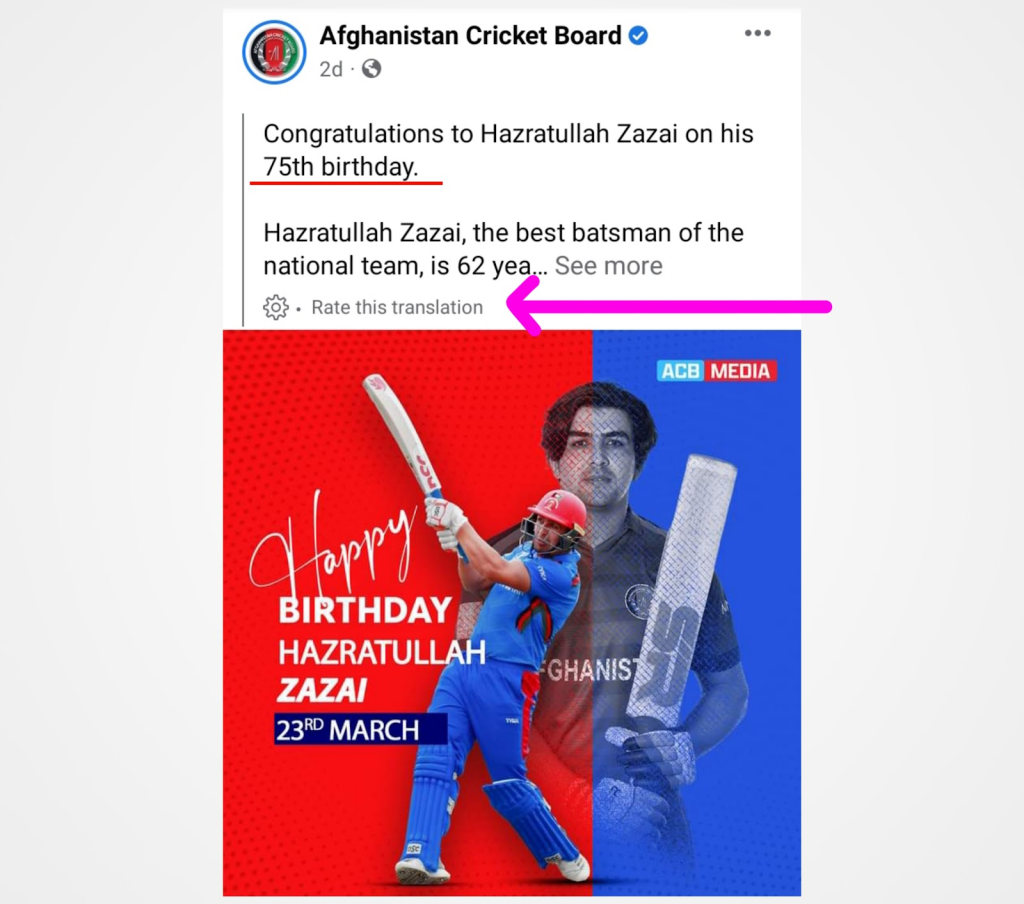Click the ZAZAI italic text on the poster

tap(322, 690)
